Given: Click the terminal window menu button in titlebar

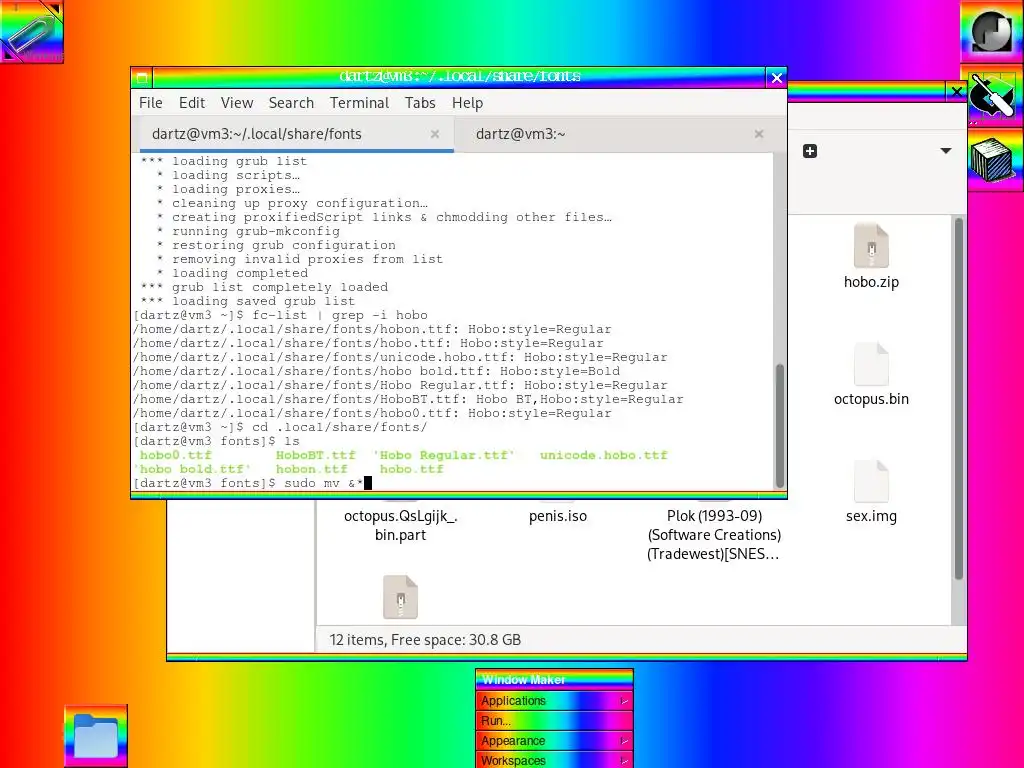Looking at the screenshot, I should 142,78.
